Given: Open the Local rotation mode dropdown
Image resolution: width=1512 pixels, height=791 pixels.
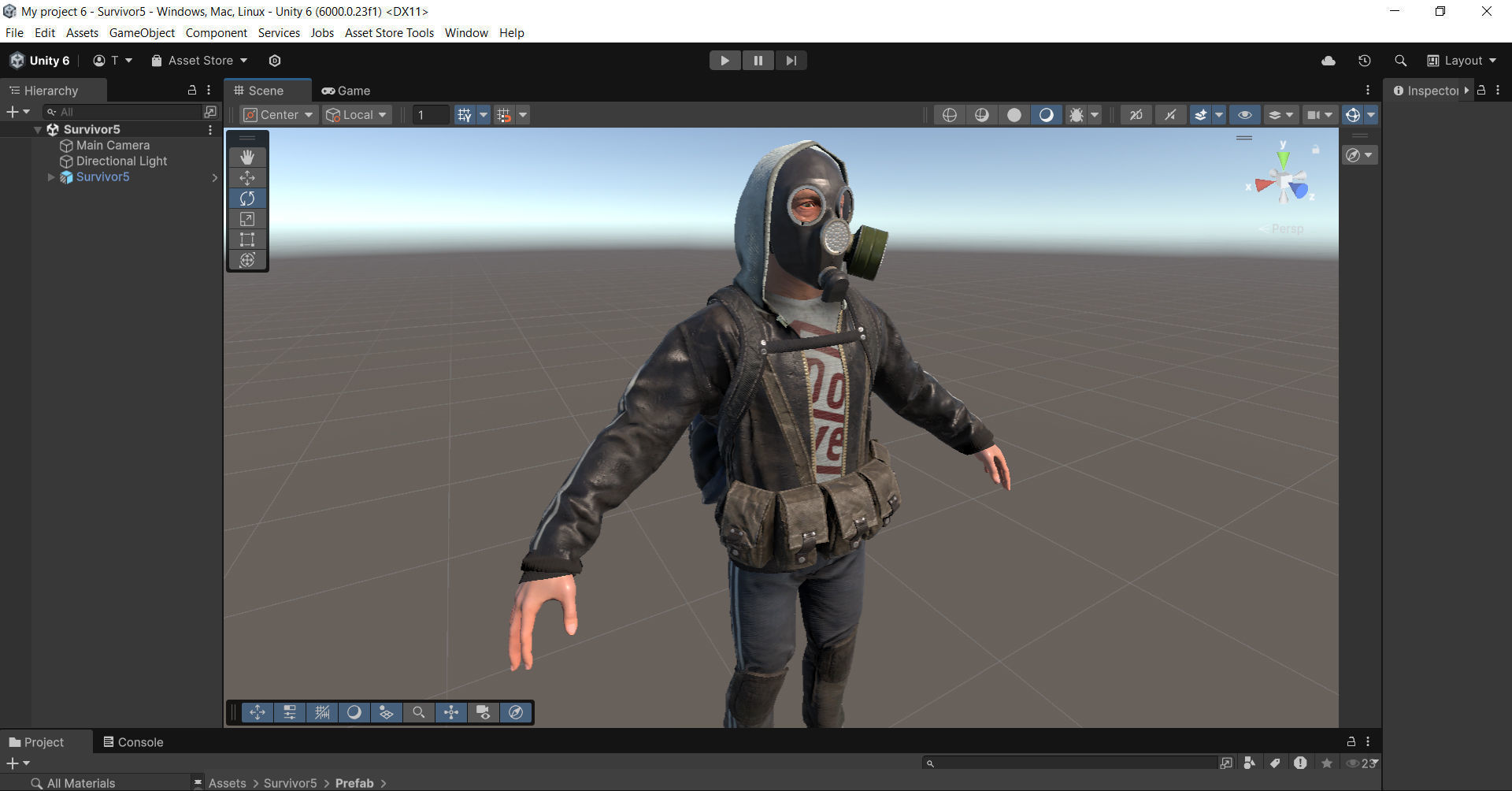Looking at the screenshot, I should pos(357,115).
